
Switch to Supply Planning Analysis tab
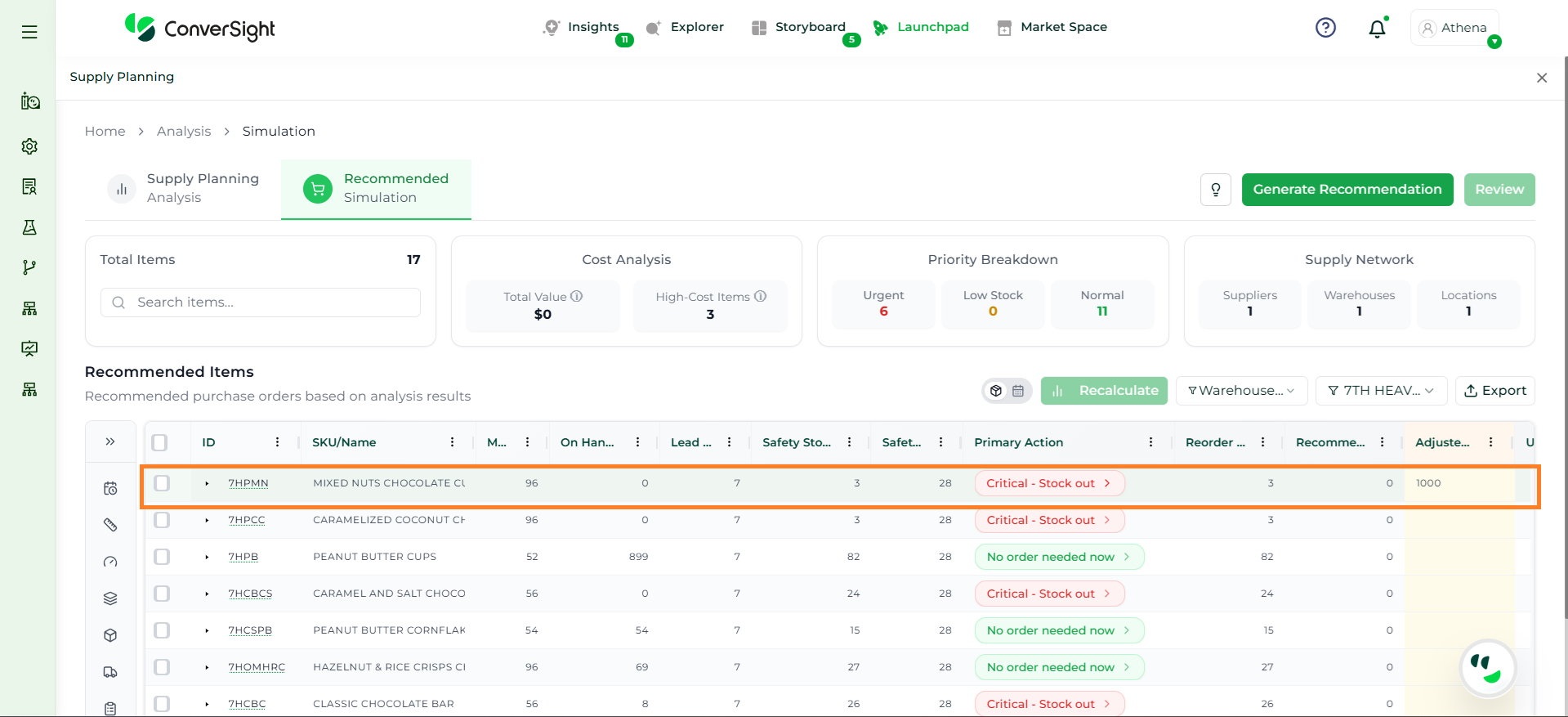click(185, 189)
